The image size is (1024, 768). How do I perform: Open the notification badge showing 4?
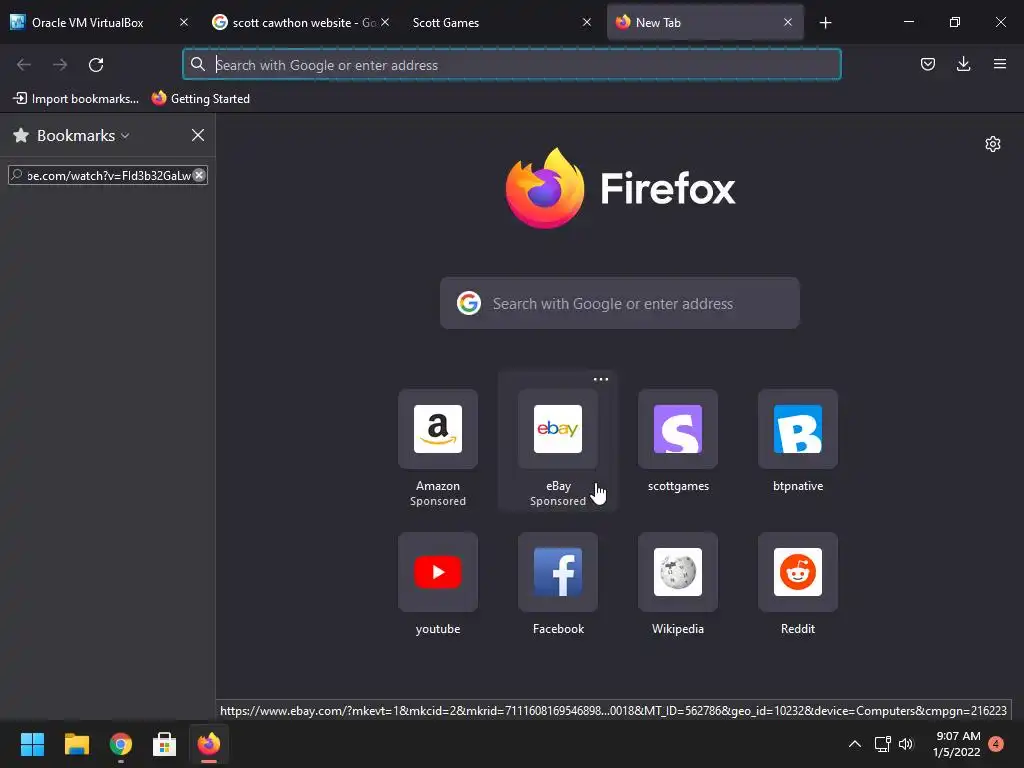point(996,744)
